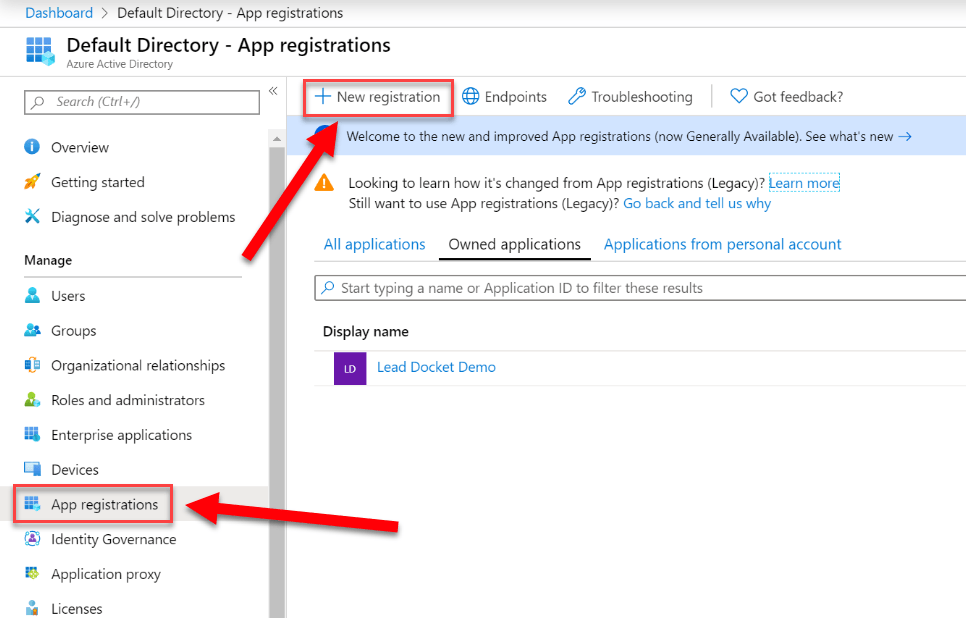Open the Endpoints panel
966x618 pixels.
point(504,96)
